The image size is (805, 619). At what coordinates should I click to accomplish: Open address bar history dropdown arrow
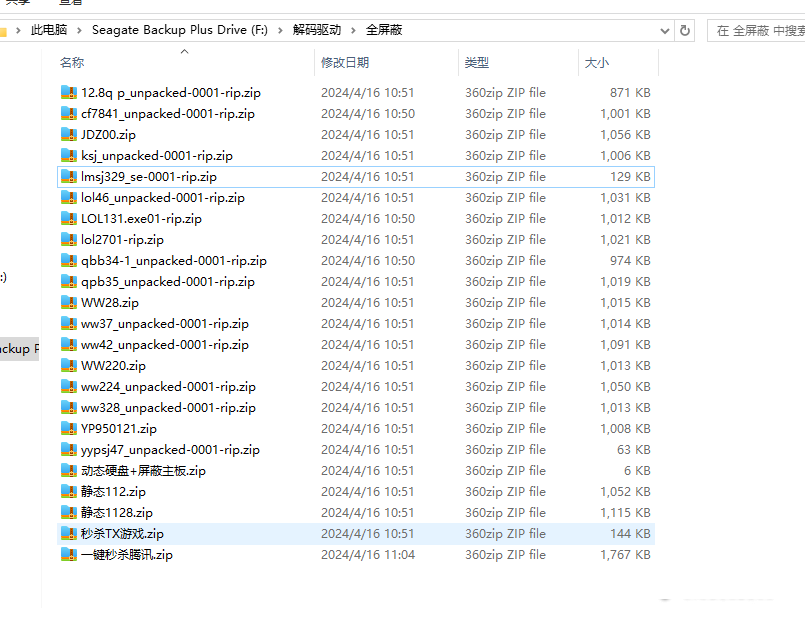pyautogui.click(x=665, y=31)
